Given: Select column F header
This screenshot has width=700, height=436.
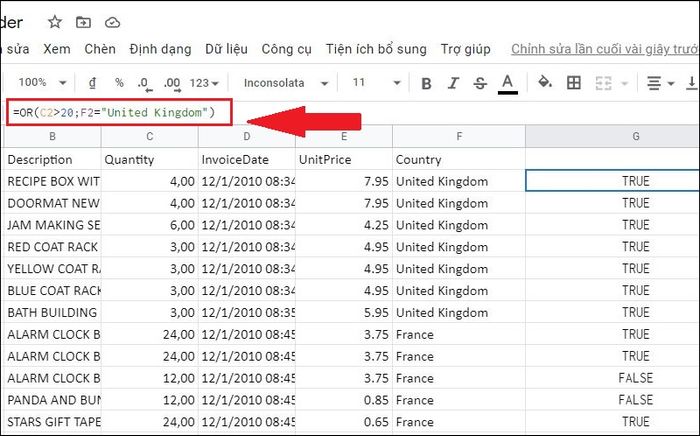Looking at the screenshot, I should point(459,137).
